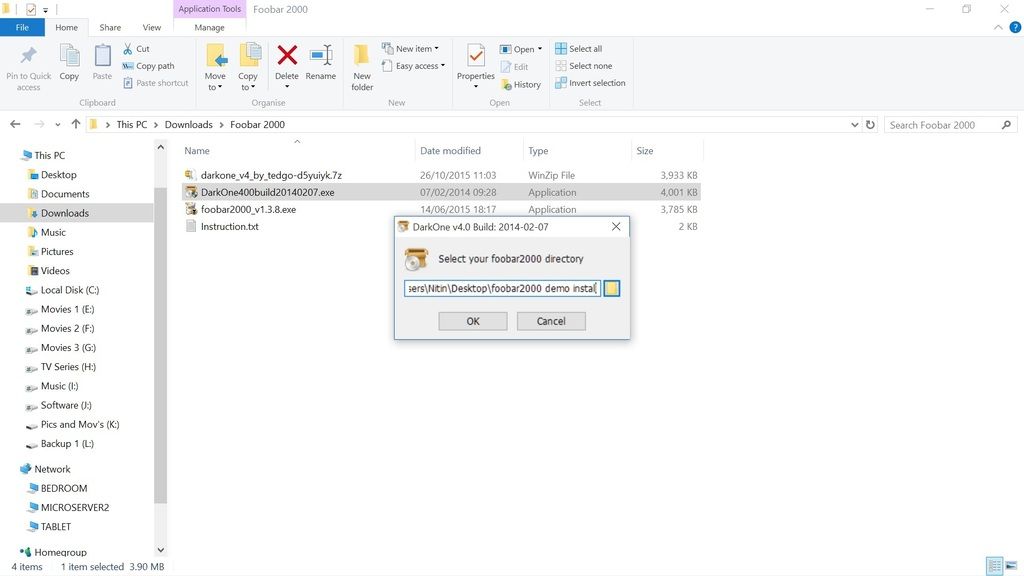Sort by Date modified column
This screenshot has height=576, width=1024.
coord(450,150)
